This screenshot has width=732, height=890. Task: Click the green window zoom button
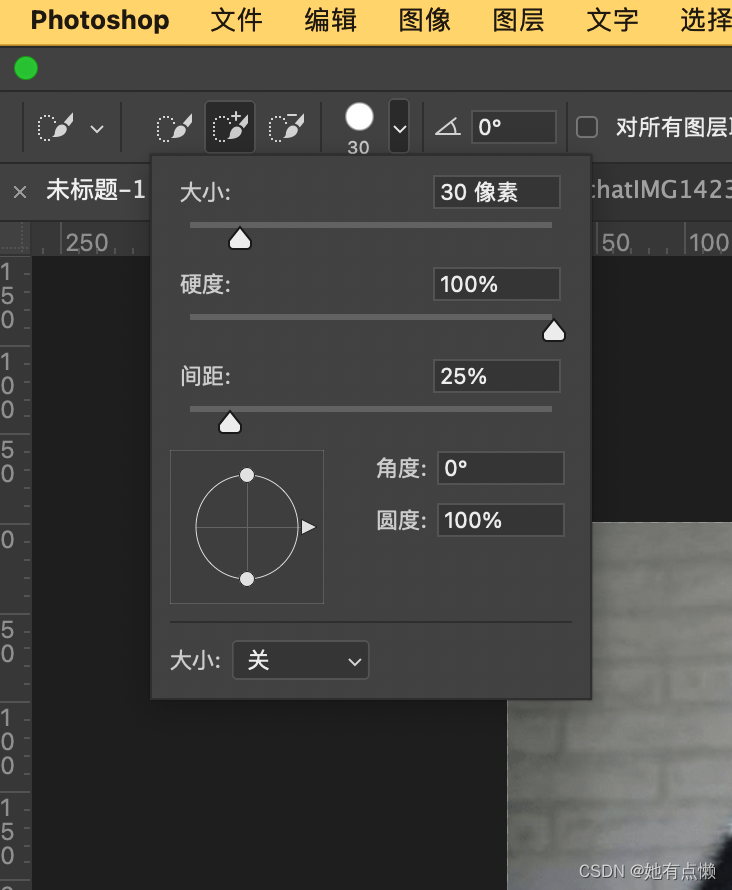coord(26,69)
